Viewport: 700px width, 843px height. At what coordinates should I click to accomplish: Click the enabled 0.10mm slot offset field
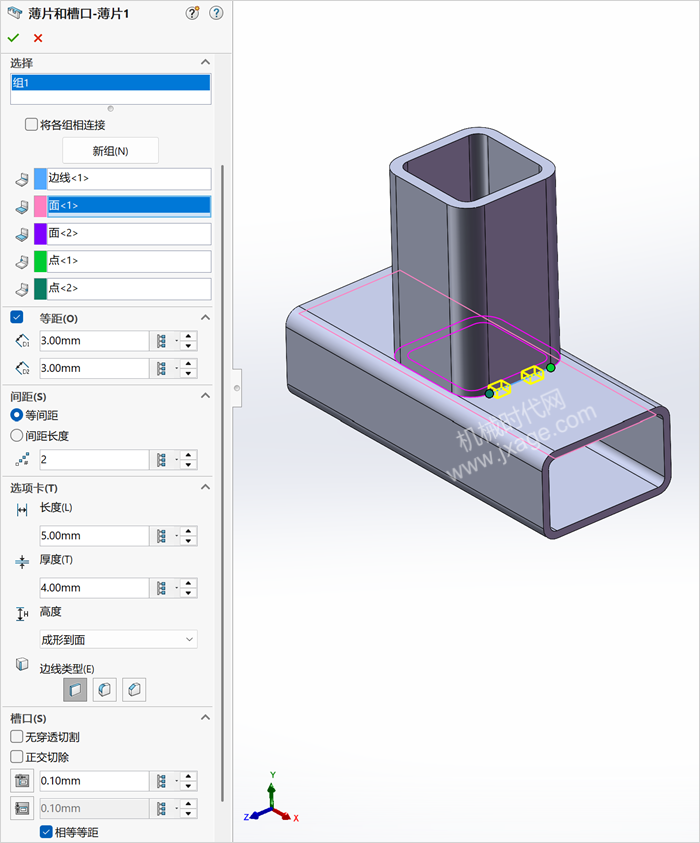(x=94, y=781)
